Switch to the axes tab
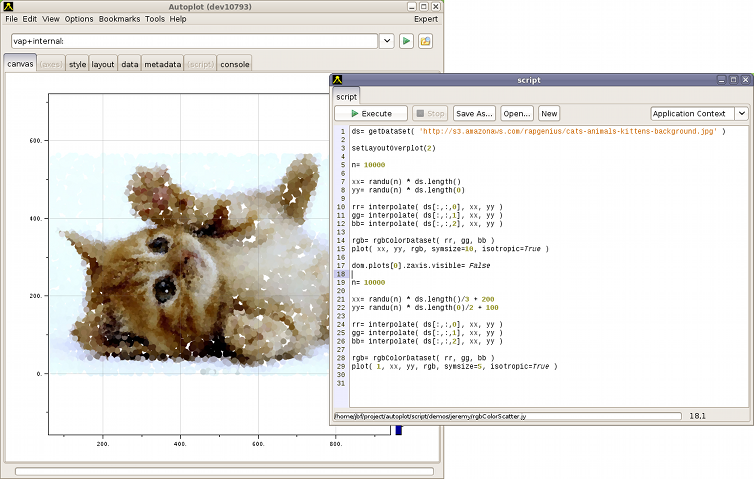 pos(51,64)
